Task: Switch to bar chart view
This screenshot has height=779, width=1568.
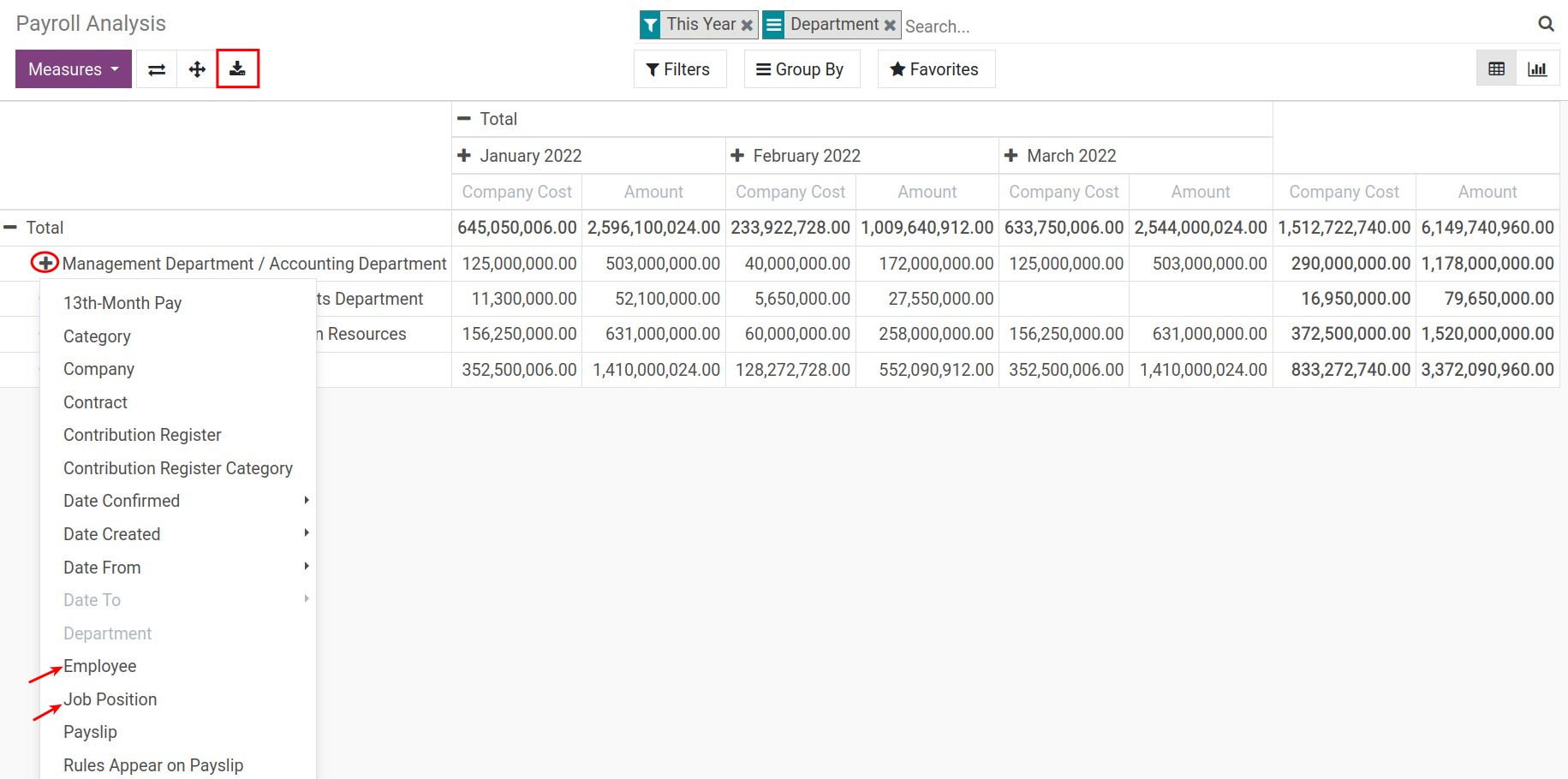Action: point(1538,68)
